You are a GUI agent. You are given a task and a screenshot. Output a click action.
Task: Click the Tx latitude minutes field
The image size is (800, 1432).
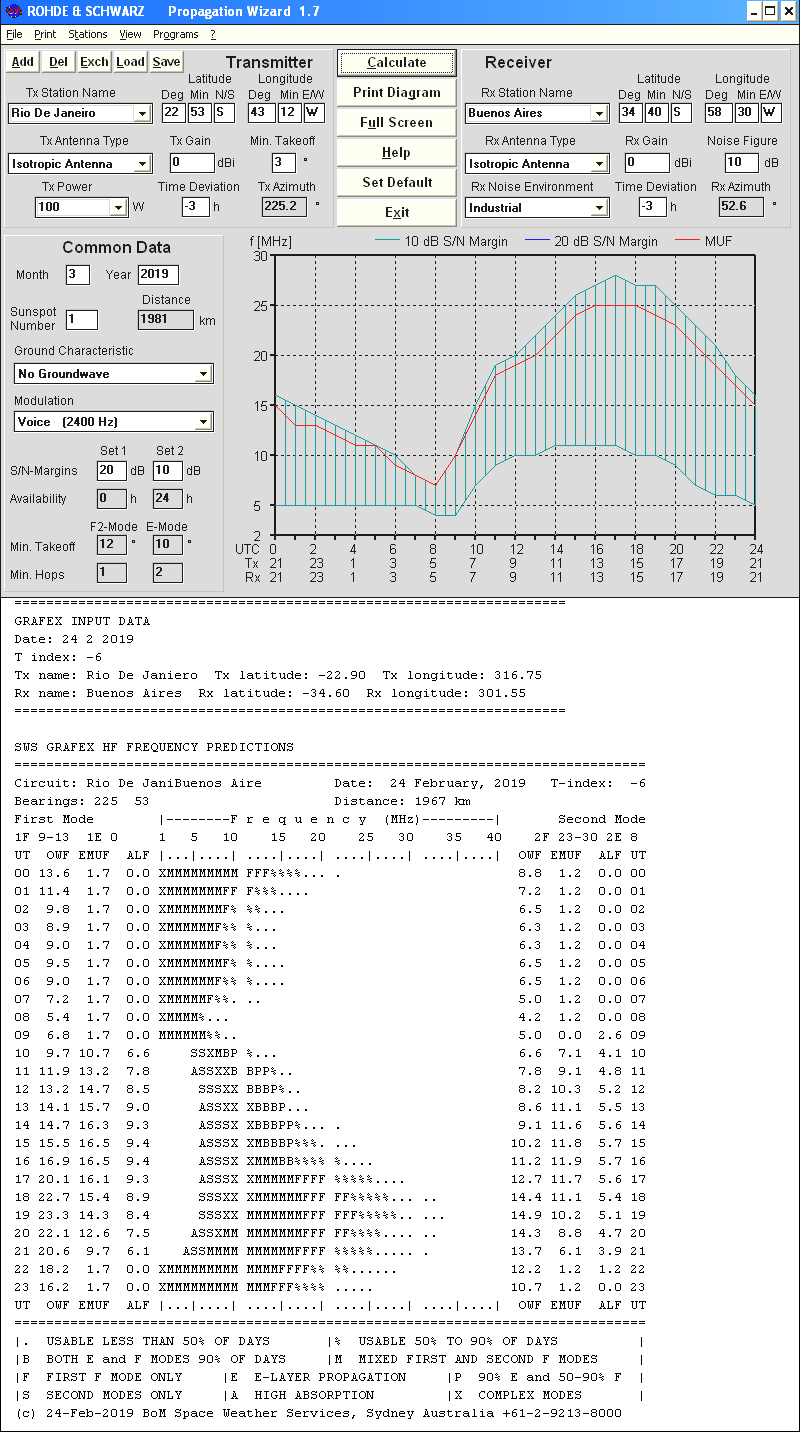pyautogui.click(x=199, y=112)
